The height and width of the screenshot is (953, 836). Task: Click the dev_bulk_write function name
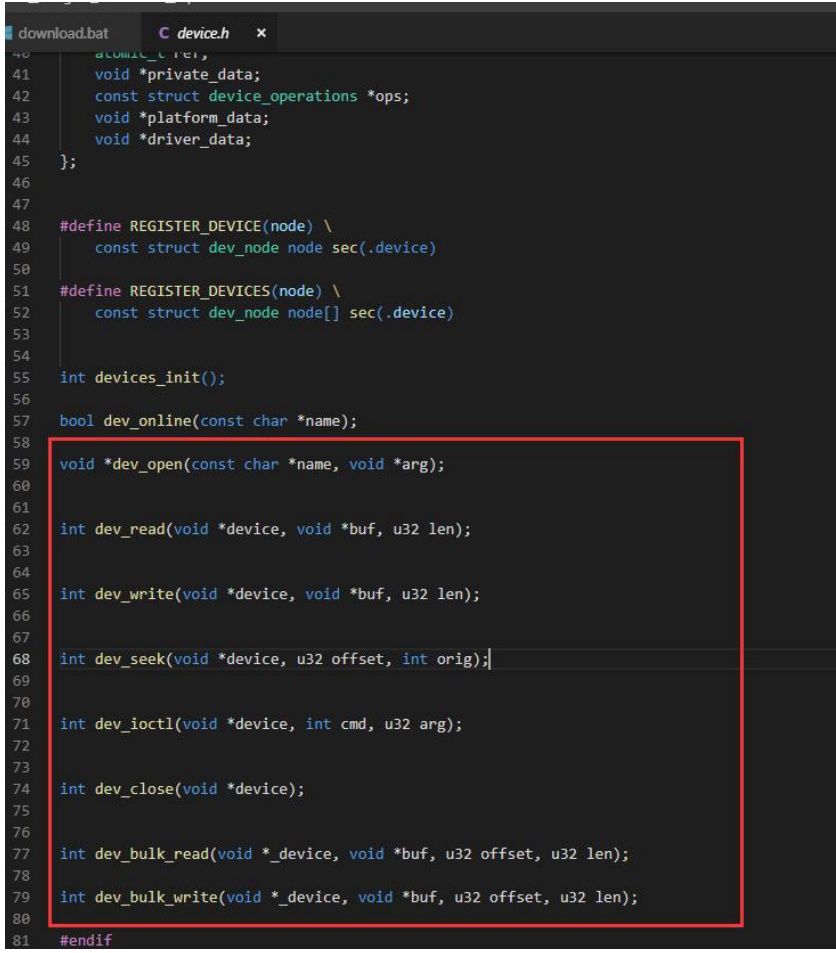click(156, 897)
